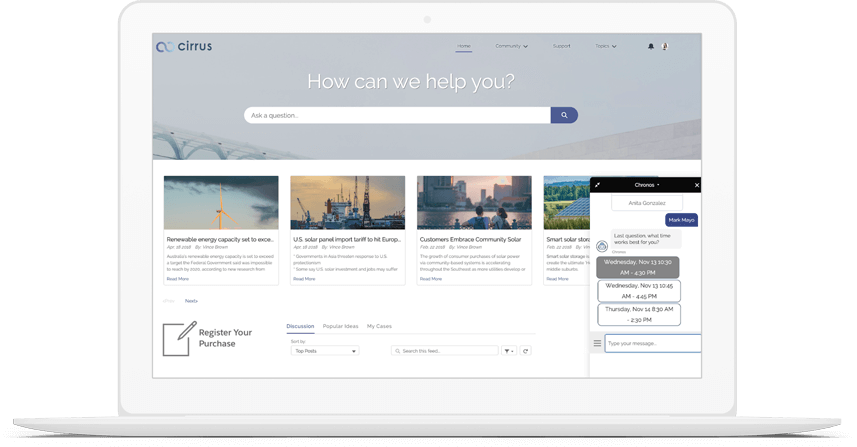Click the Cirrus logo in the header
Screen dimensions: 857x447
pos(184,46)
